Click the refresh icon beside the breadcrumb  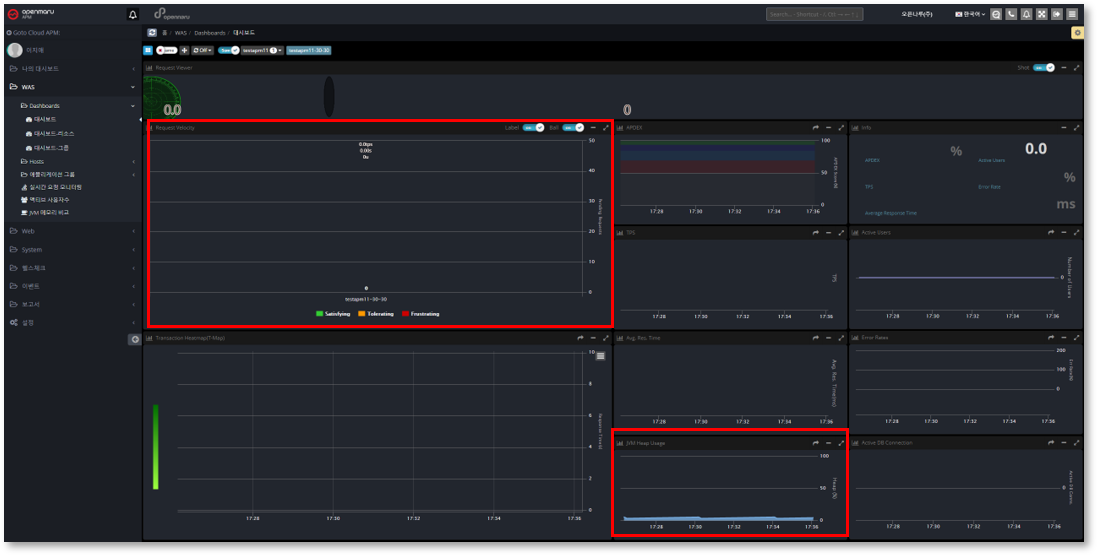(152, 32)
